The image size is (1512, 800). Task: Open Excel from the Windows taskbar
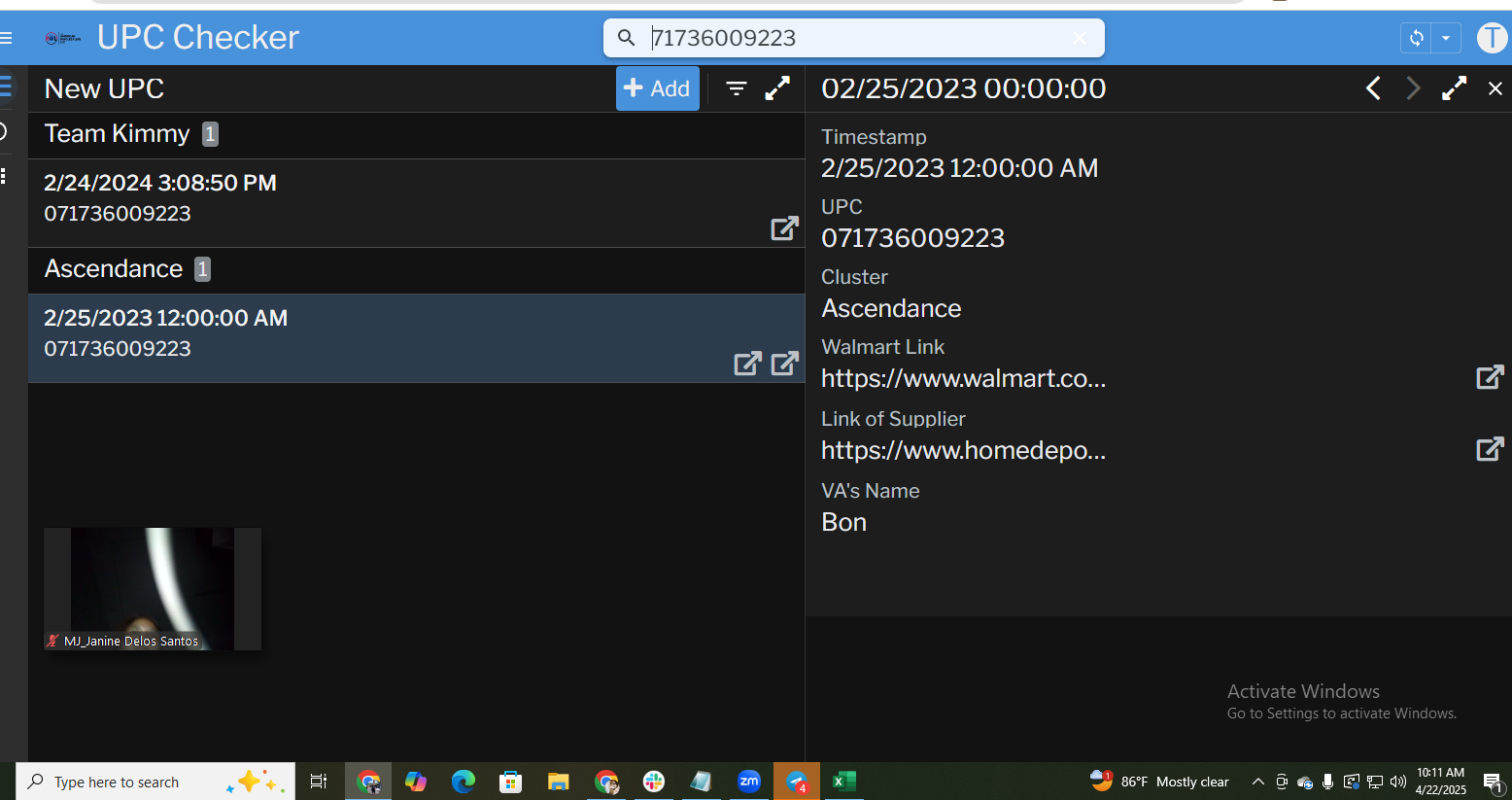pyautogui.click(x=844, y=782)
